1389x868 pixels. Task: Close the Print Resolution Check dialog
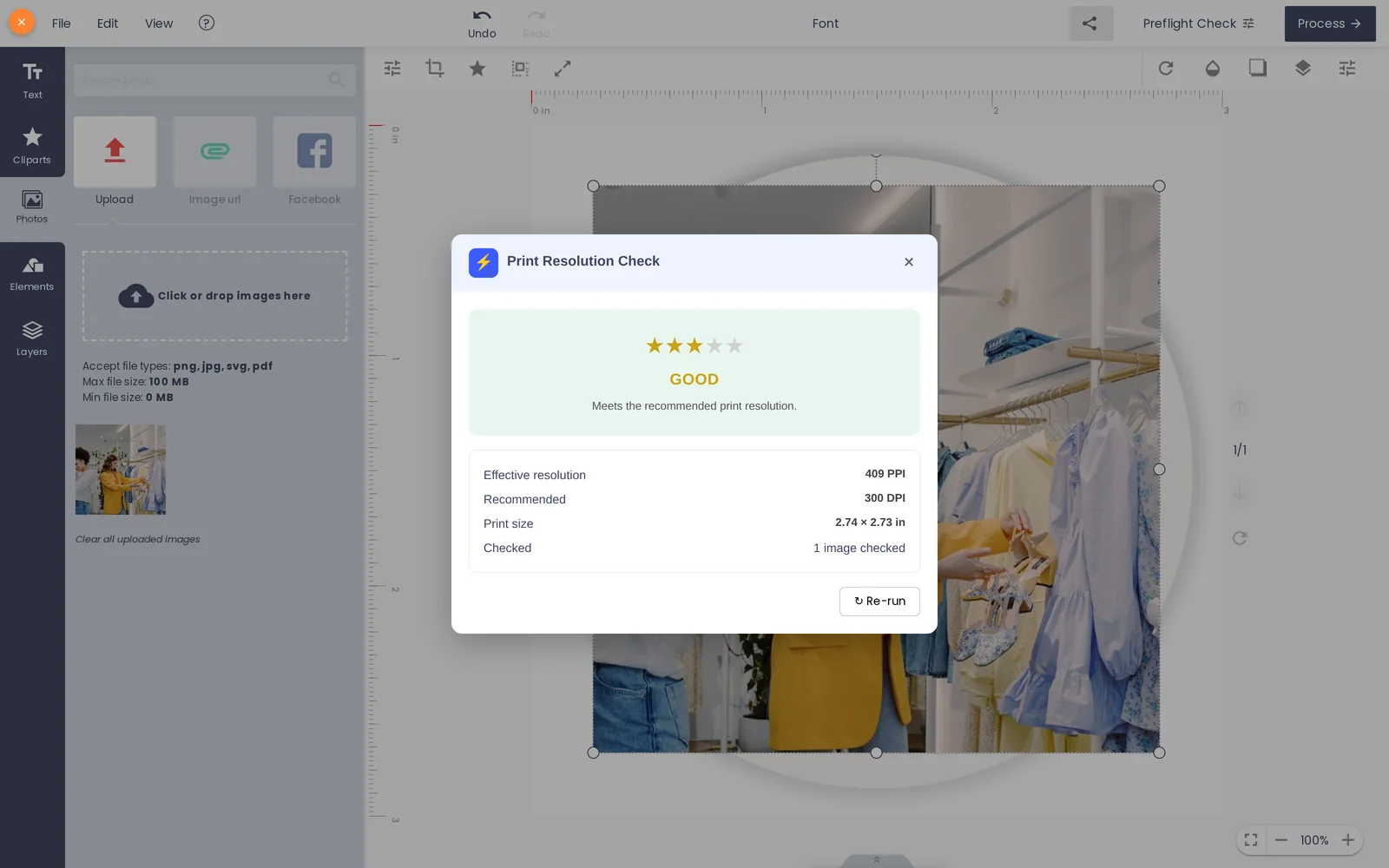pyautogui.click(x=908, y=261)
